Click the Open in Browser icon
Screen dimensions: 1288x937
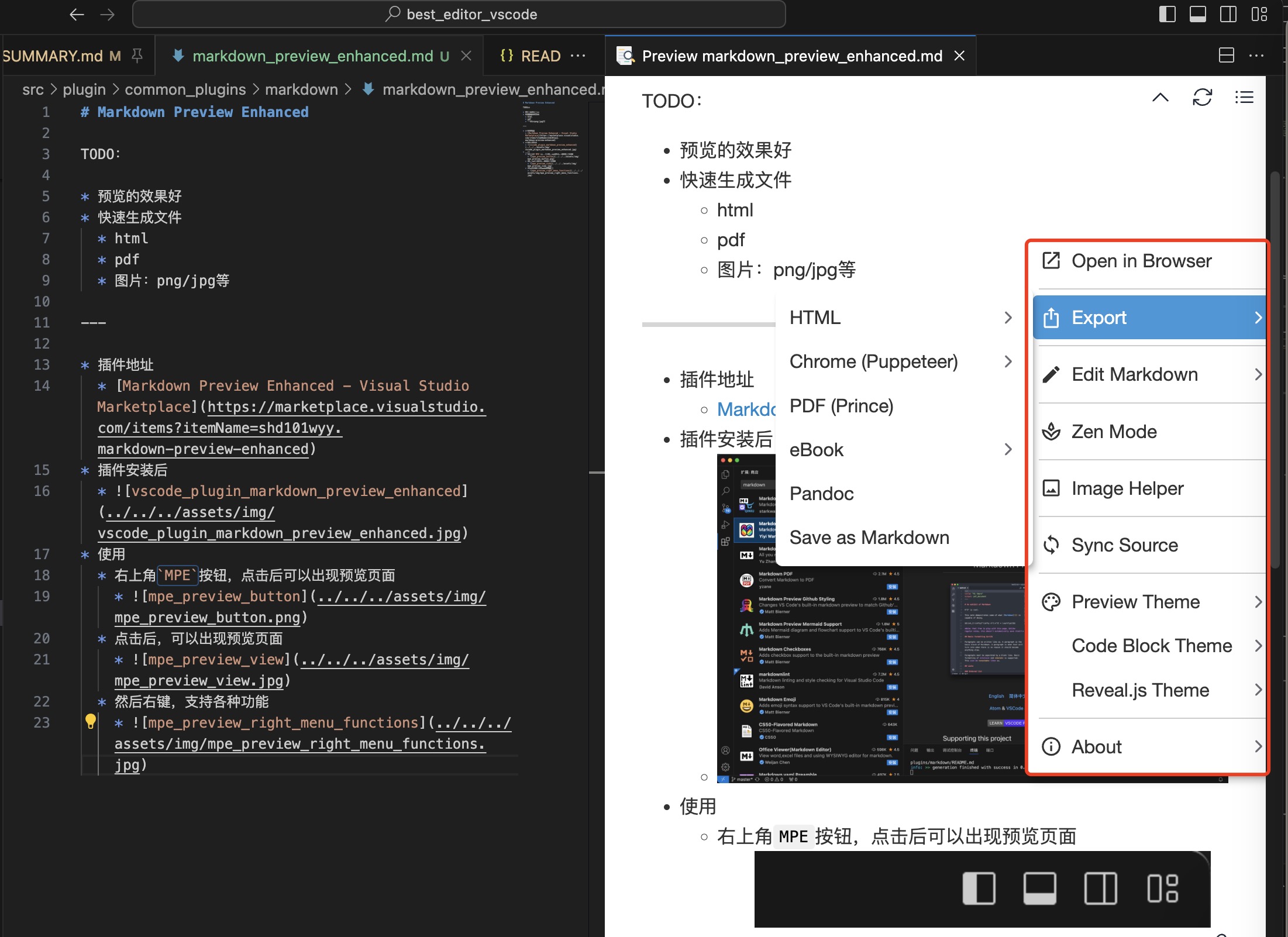click(x=1051, y=260)
